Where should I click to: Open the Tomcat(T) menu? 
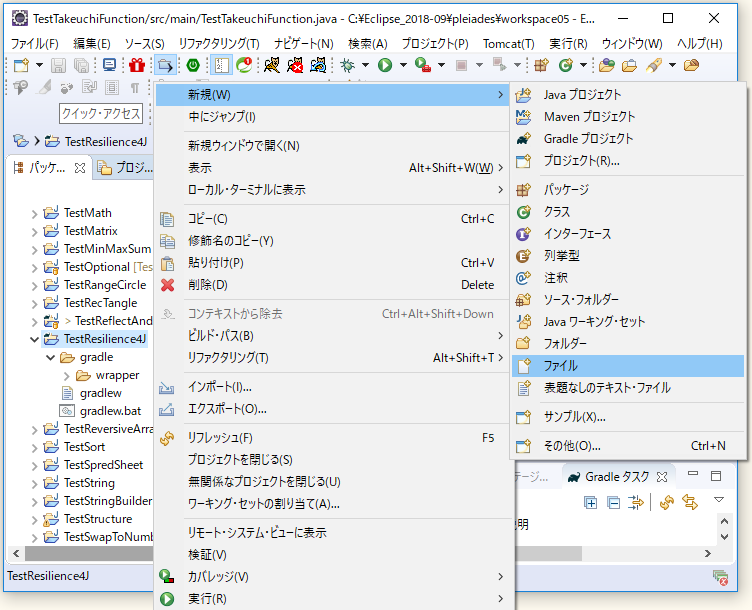508,44
